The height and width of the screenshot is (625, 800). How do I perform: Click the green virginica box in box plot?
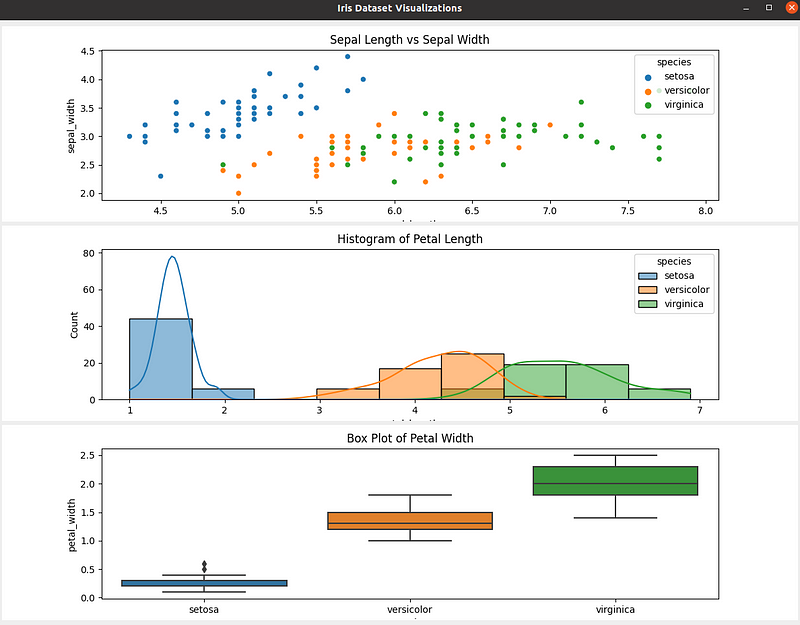615,481
